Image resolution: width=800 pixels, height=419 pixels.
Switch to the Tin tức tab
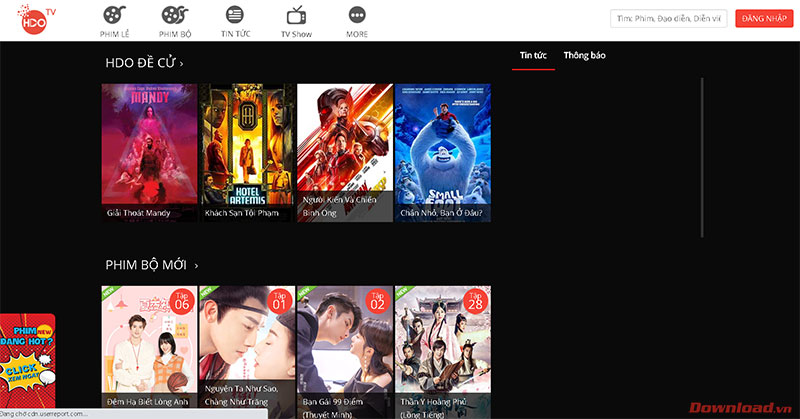[x=533, y=55]
